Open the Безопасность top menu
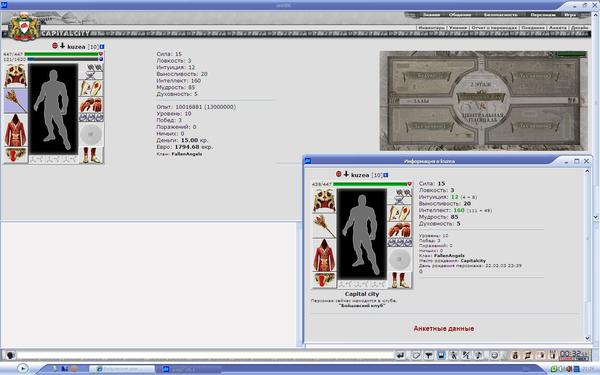600x375 pixels. click(x=501, y=15)
